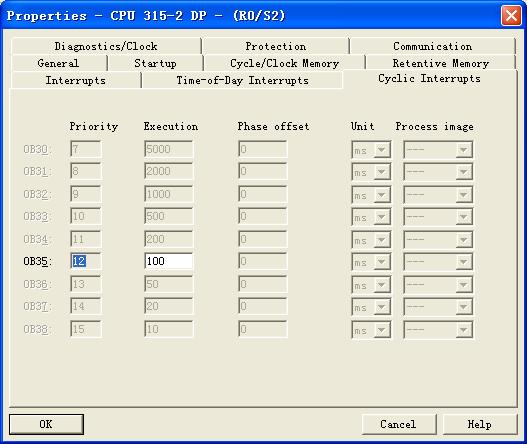Switch to the Protection tab

(x=276, y=46)
